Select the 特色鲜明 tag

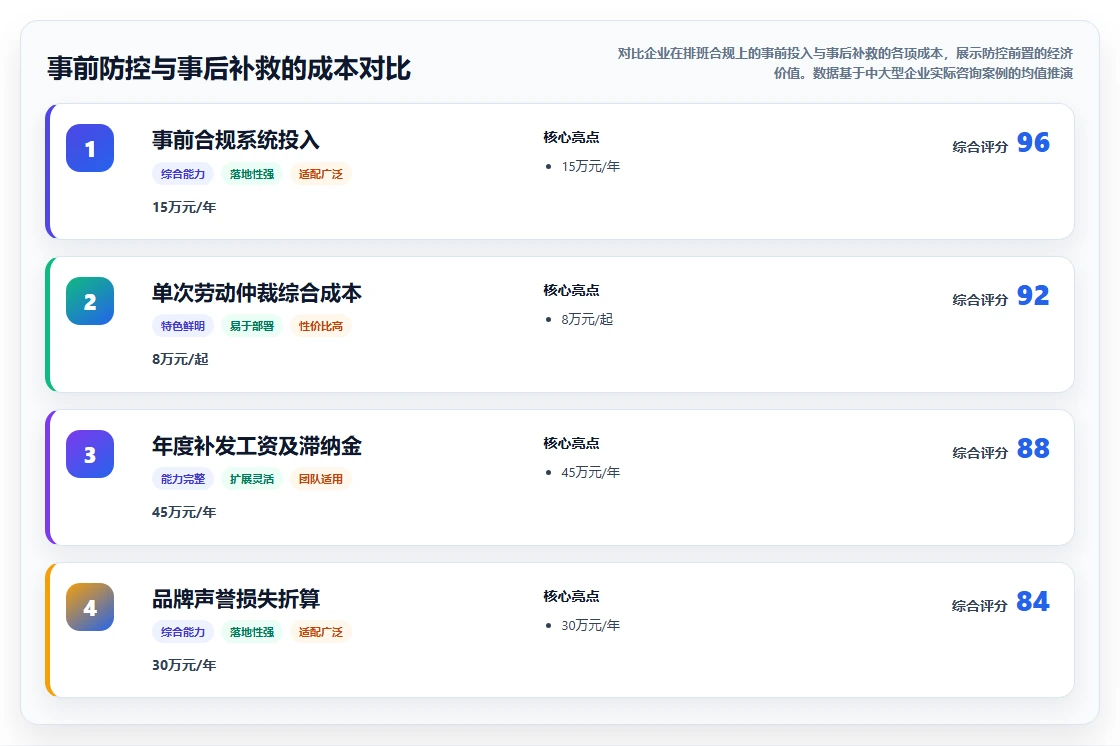tap(183, 326)
